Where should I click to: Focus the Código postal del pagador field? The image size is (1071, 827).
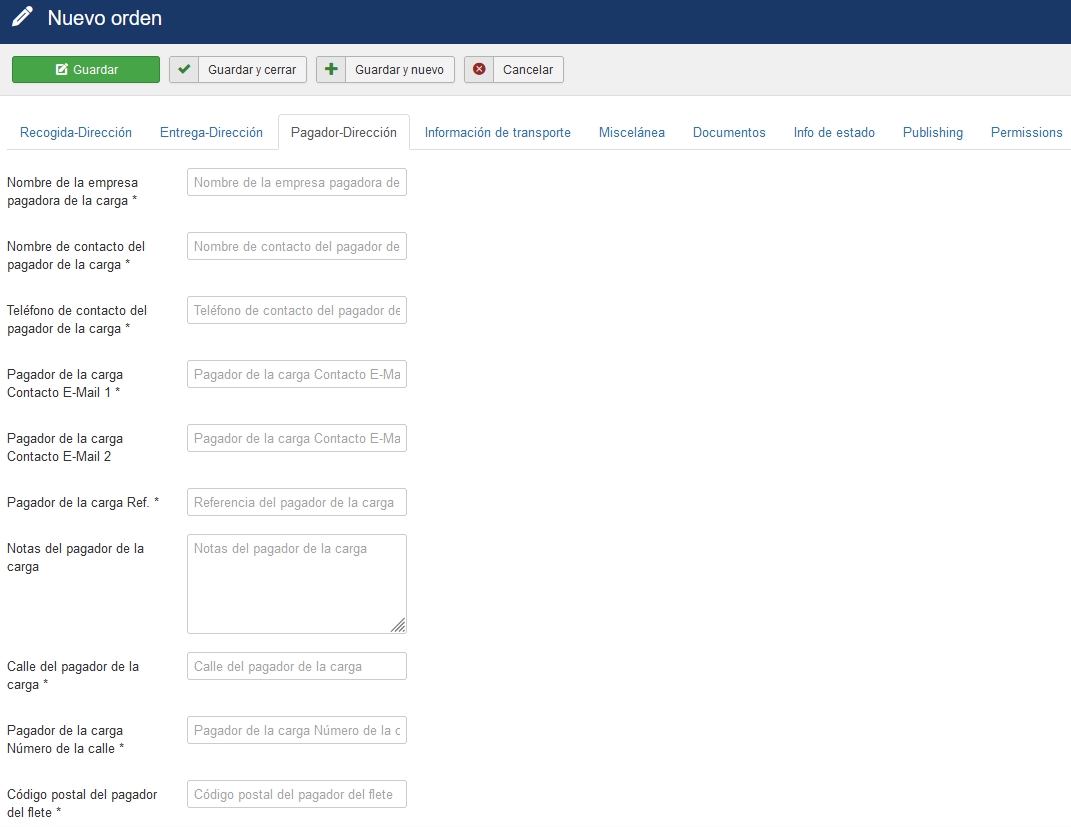(x=297, y=794)
